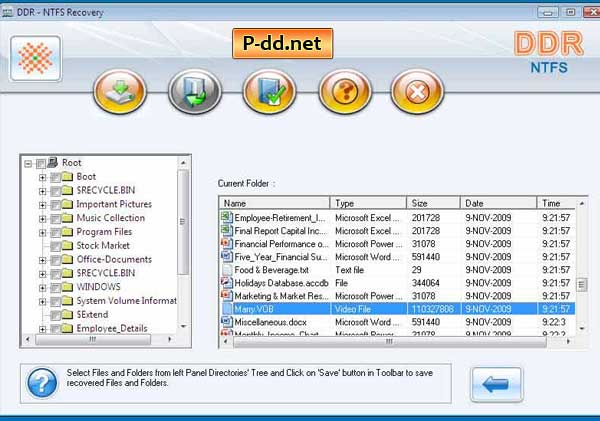The height and width of the screenshot is (421, 600).
Task: Open Help via question mark toolbar icon
Action: pos(345,92)
